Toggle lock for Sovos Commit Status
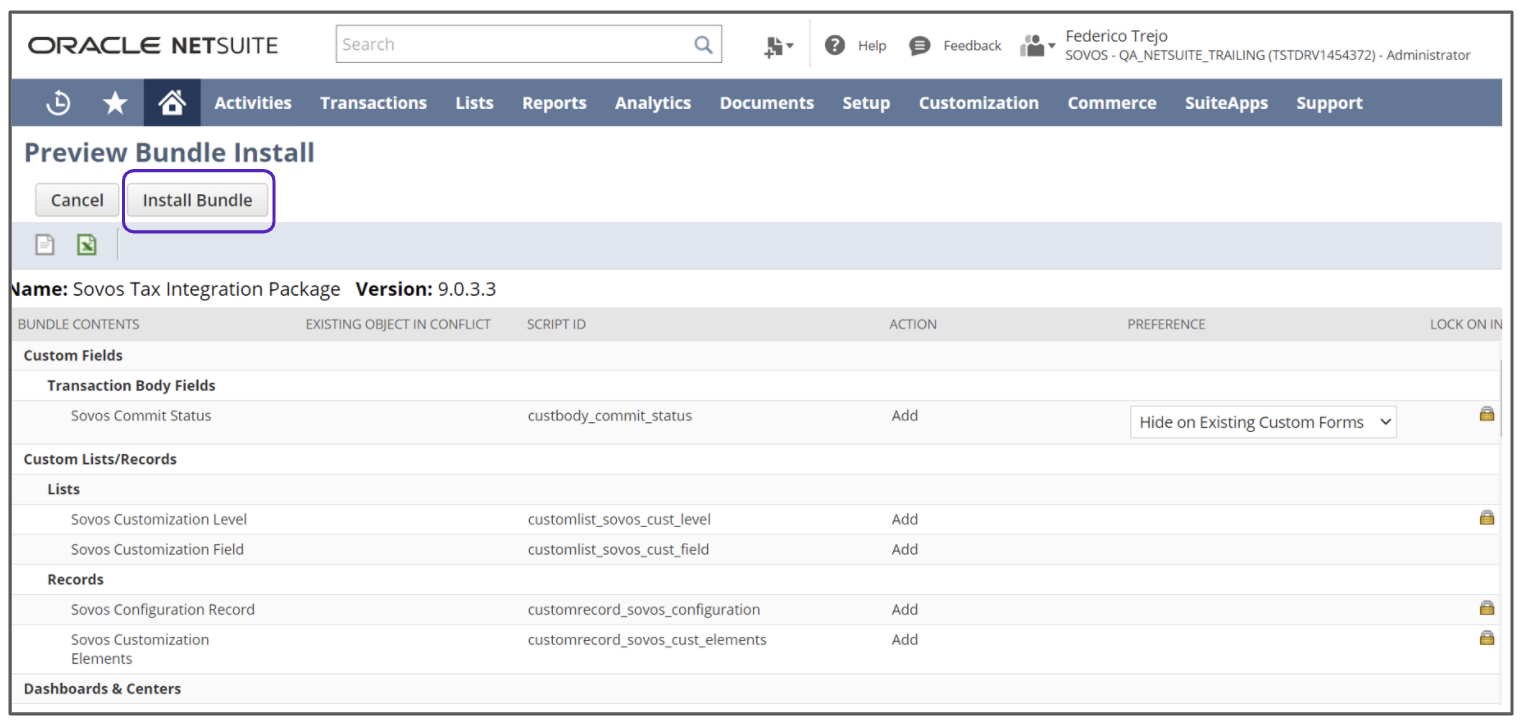The height and width of the screenshot is (726, 1524). pyautogui.click(x=1486, y=414)
